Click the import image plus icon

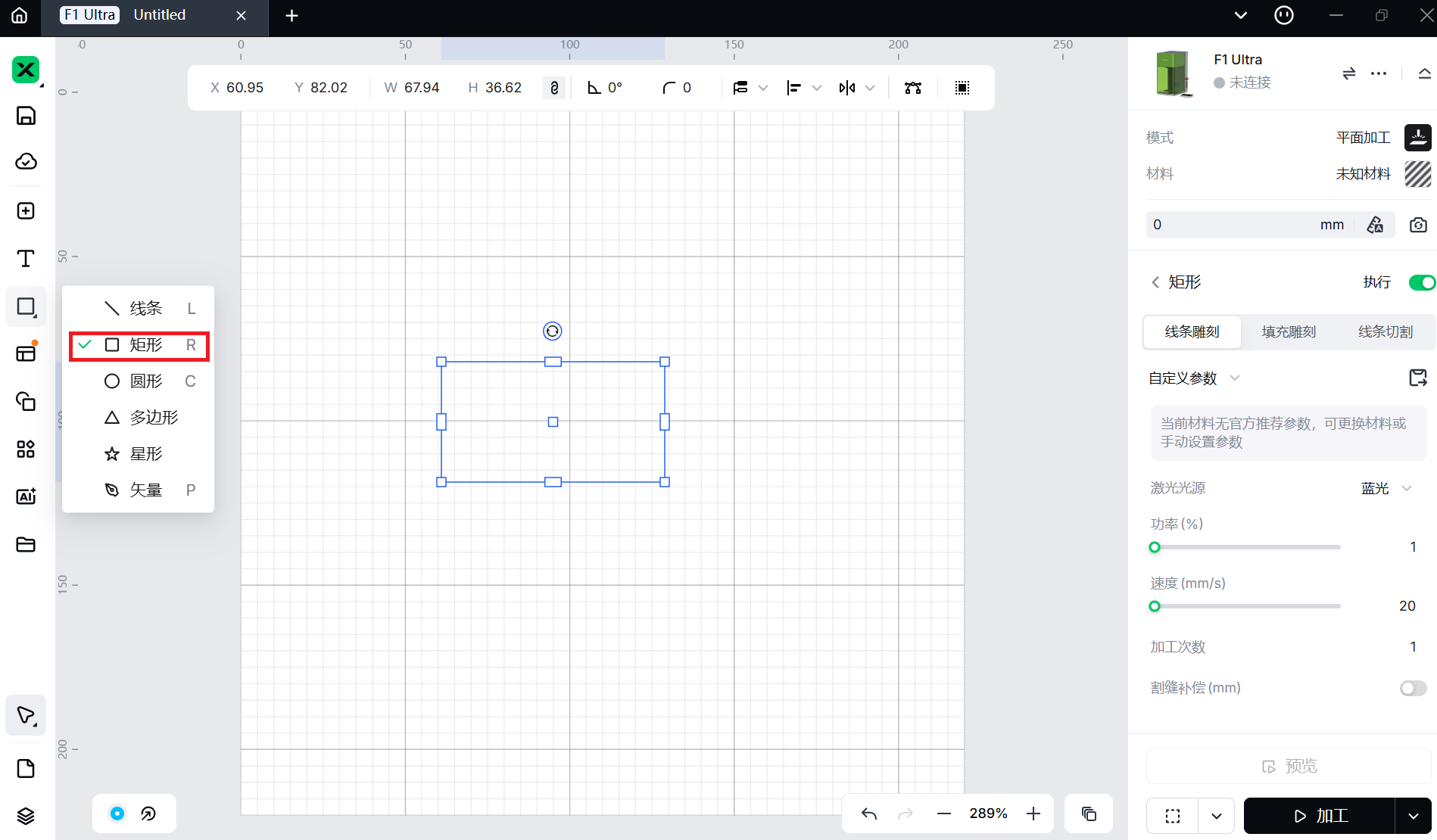pos(26,211)
